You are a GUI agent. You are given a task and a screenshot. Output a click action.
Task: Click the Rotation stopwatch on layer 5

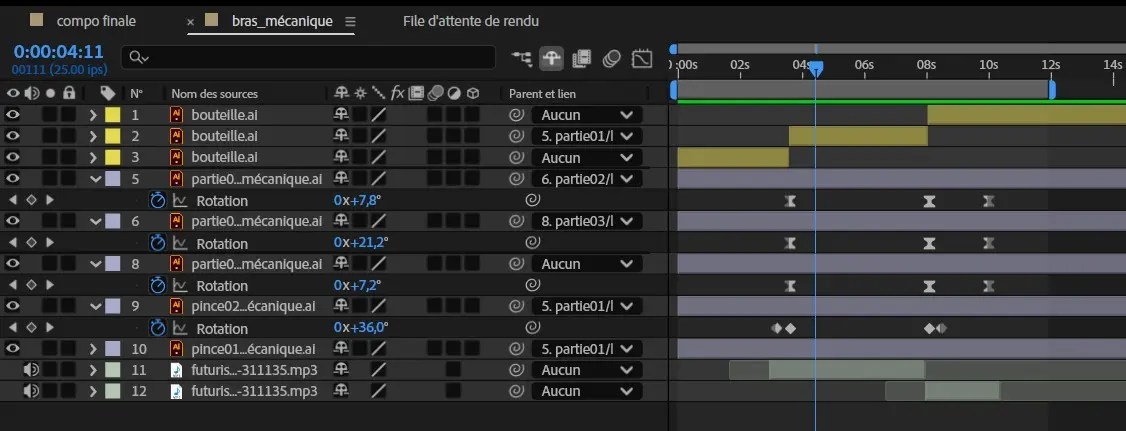[x=157, y=200]
